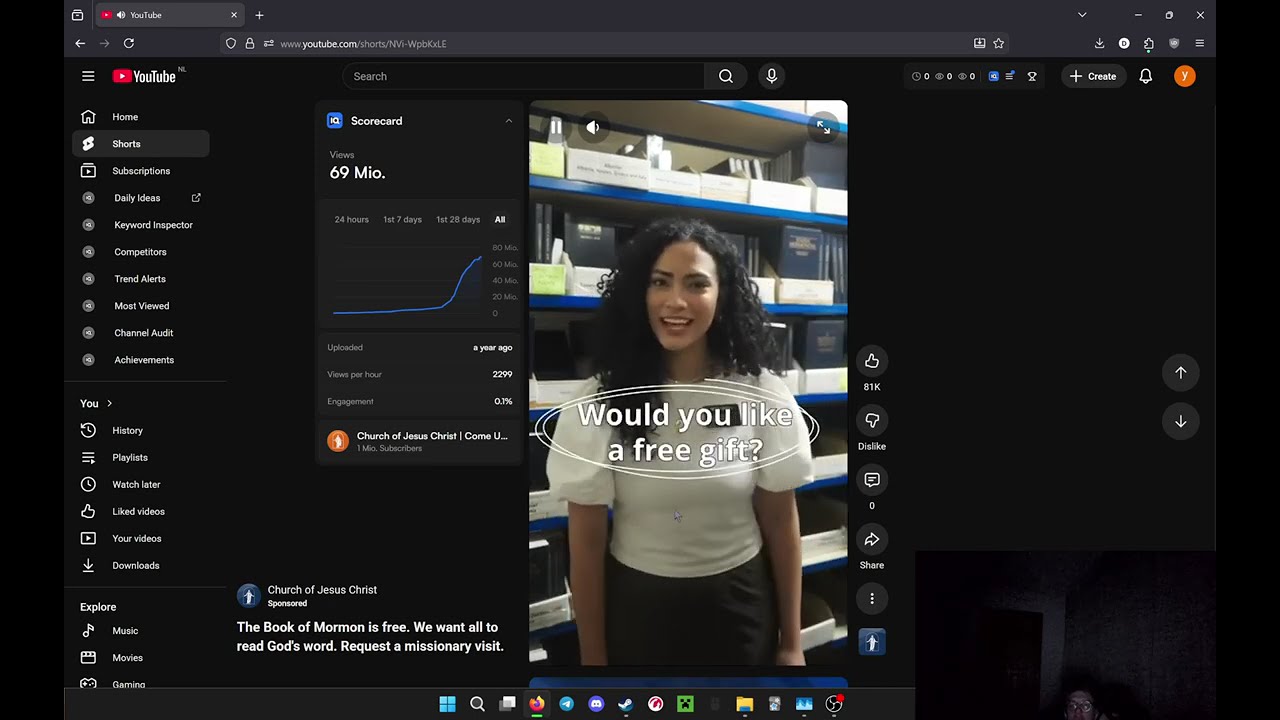Mute the short's audio
This screenshot has height=720, width=1280.
(x=593, y=127)
